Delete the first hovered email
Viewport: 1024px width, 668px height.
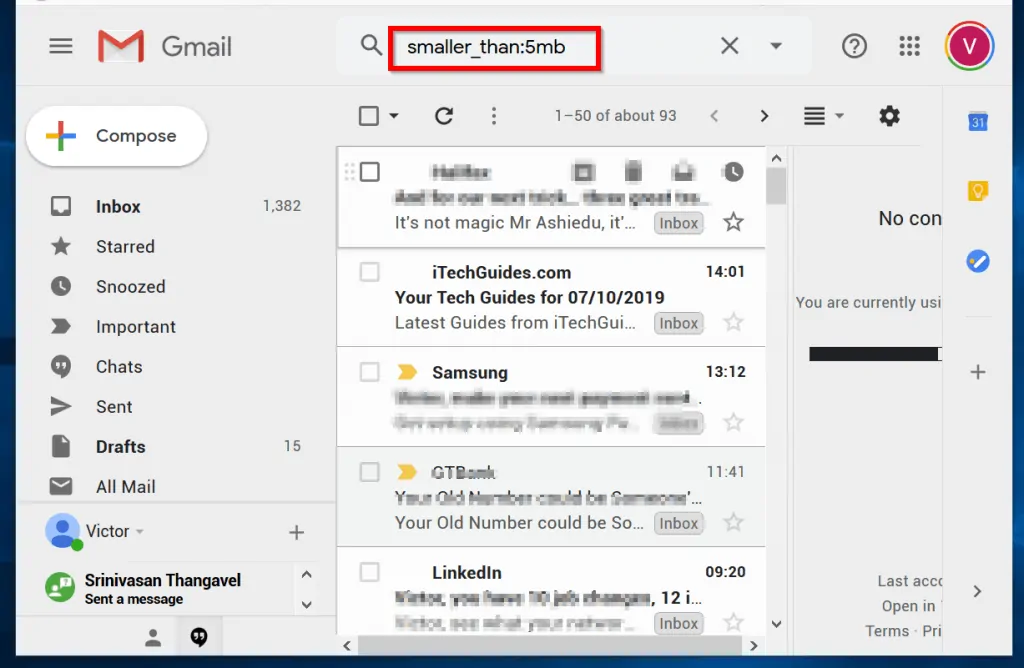[x=633, y=172]
